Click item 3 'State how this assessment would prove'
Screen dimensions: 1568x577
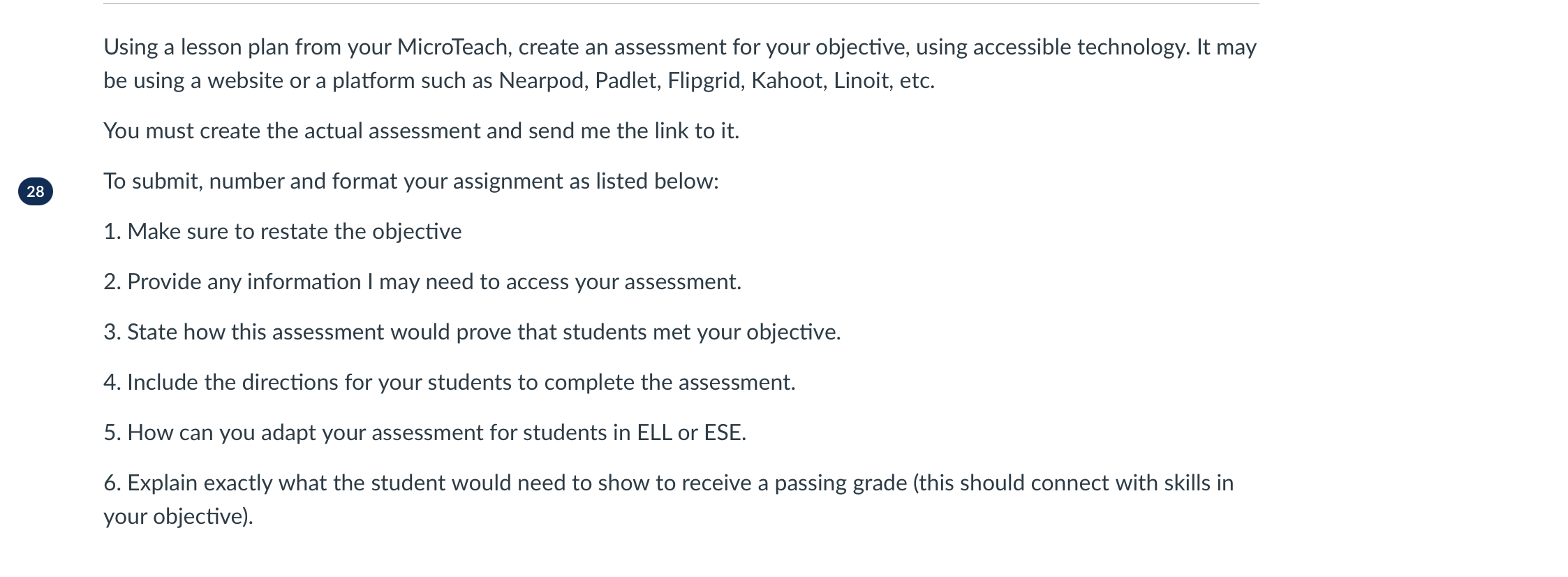472,332
